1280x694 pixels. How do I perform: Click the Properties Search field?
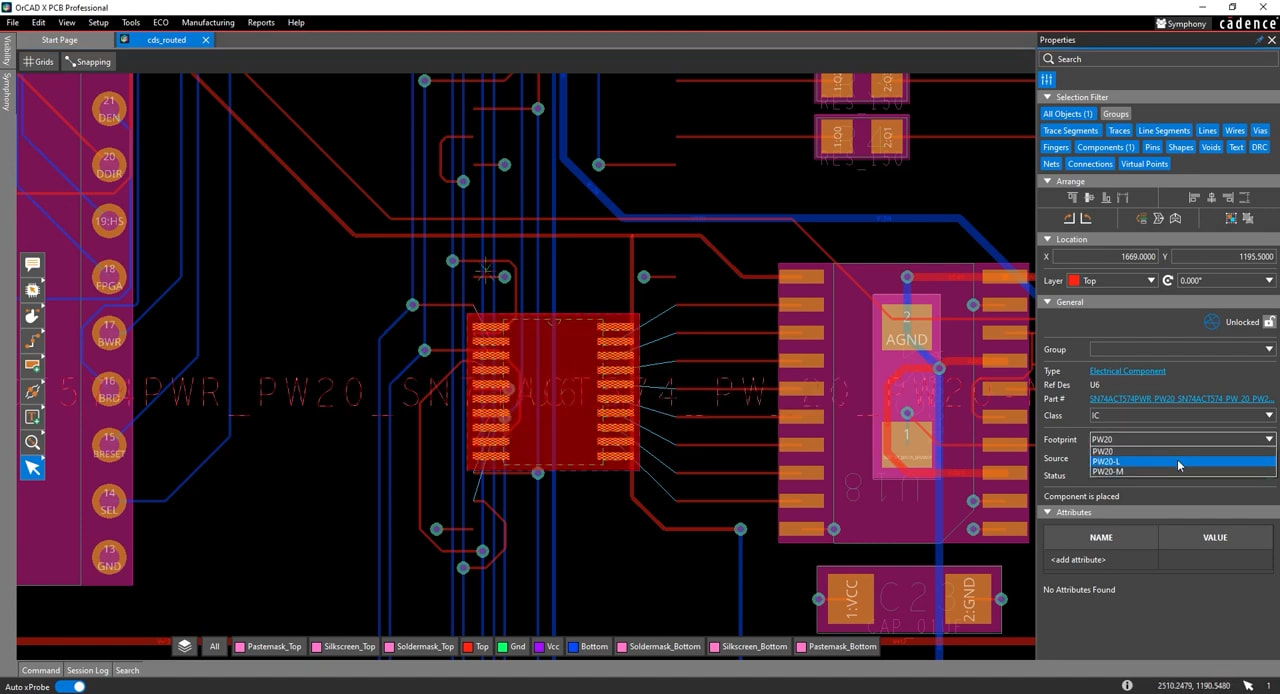point(1158,59)
